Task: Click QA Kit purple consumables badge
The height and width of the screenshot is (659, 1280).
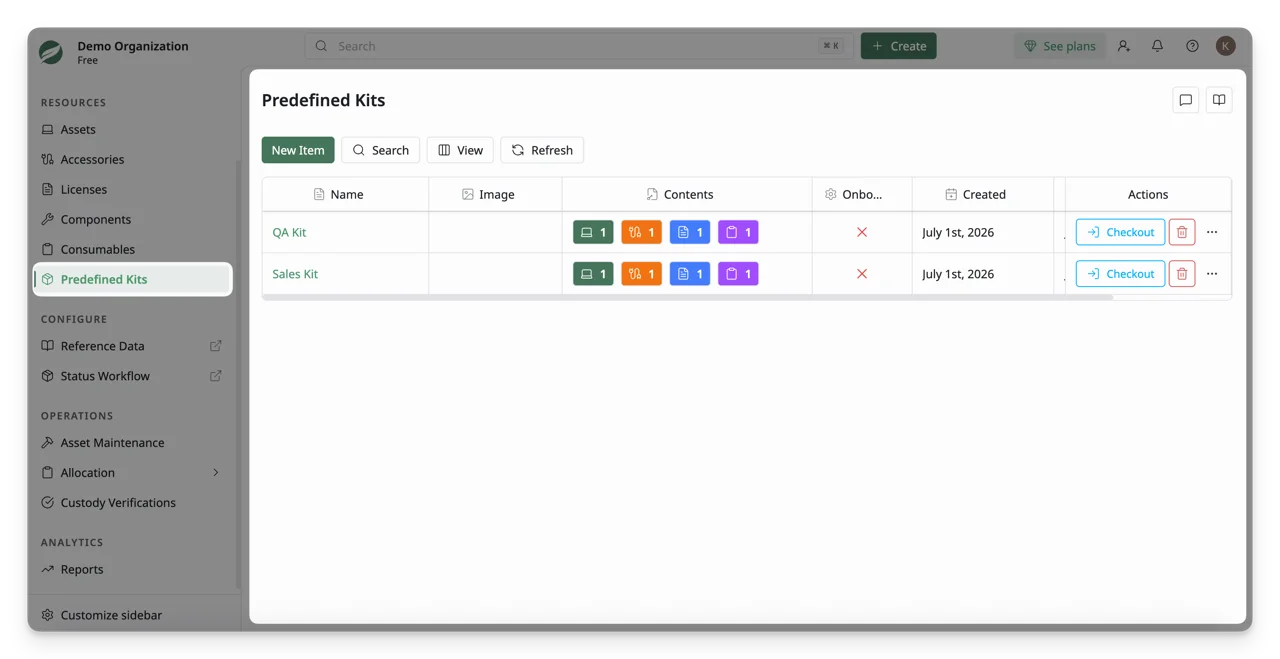Action: coord(738,232)
